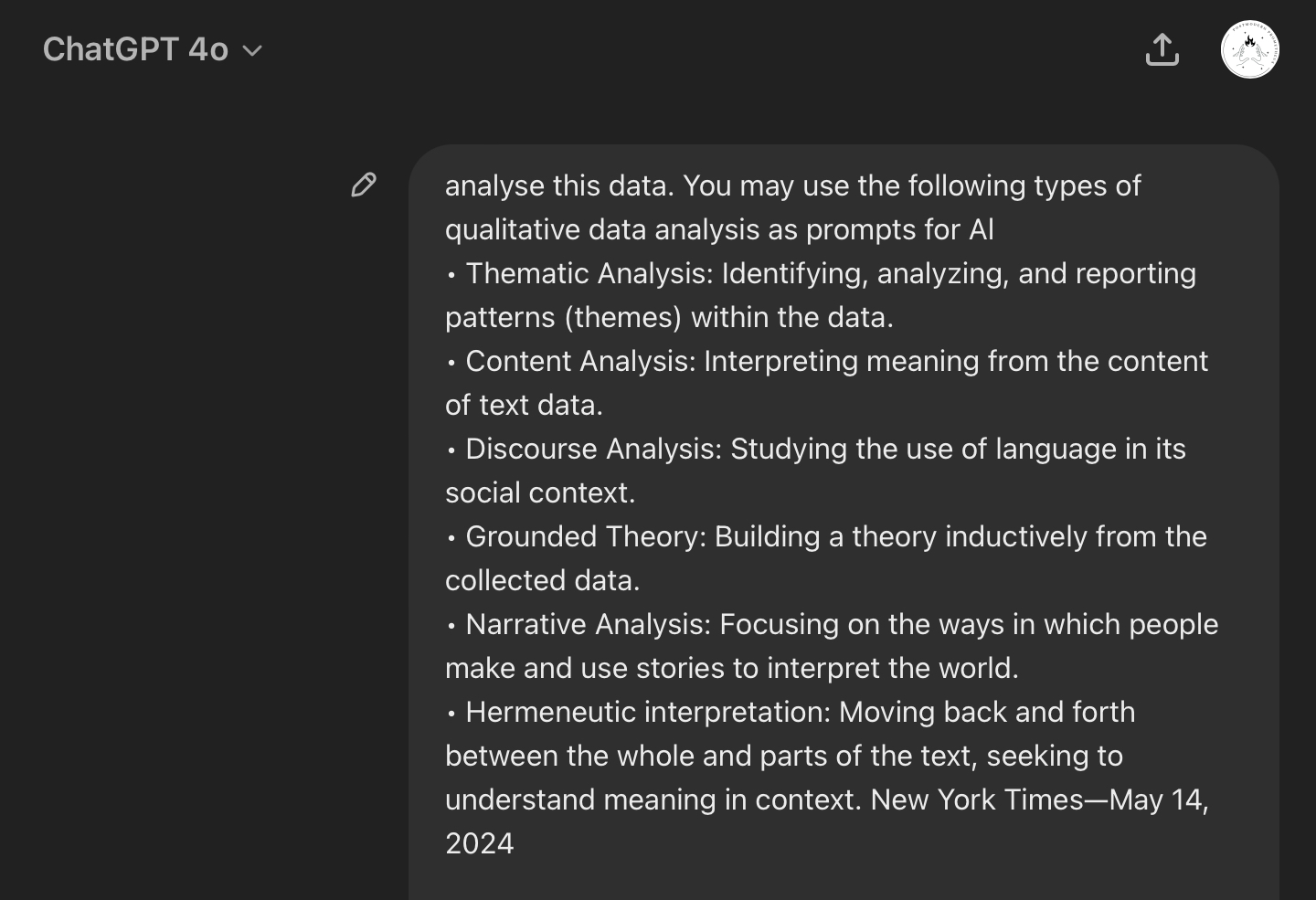
Task: Click the 'Content Analysis' bullet text
Action: (x=580, y=361)
